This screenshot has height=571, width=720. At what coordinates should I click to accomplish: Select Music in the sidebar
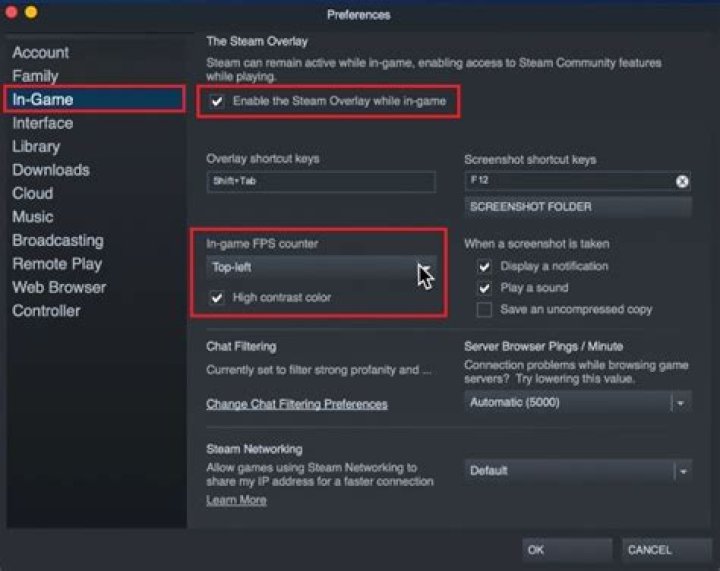coord(32,217)
